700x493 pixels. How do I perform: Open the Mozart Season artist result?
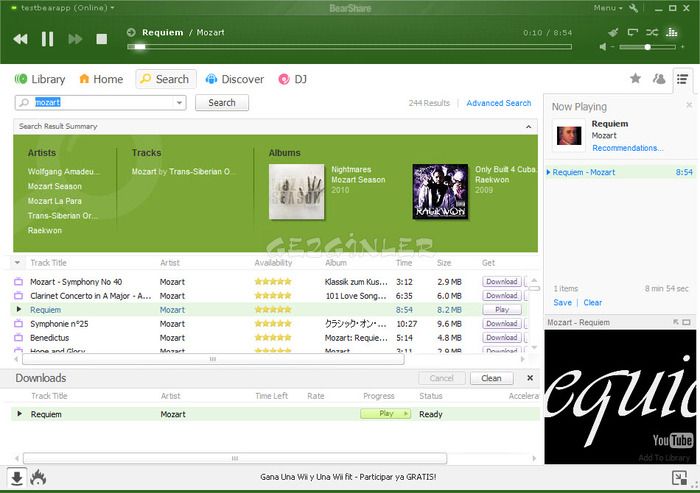coord(54,186)
